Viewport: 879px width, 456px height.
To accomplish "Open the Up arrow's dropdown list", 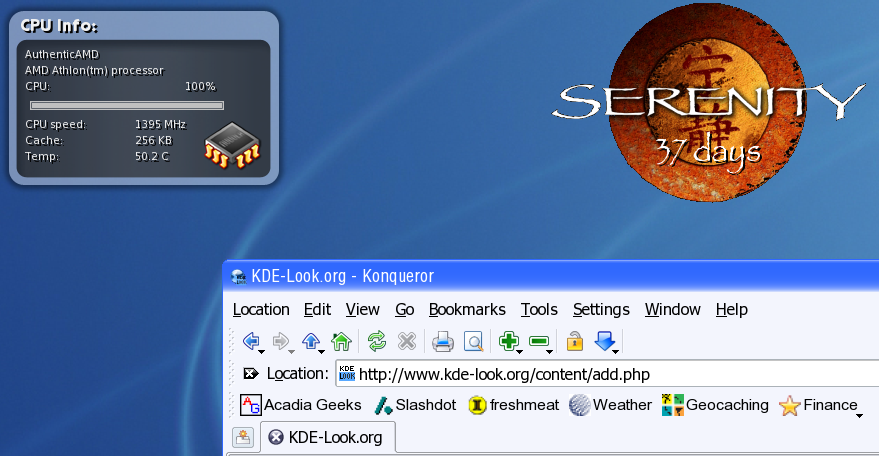I will point(321,352).
